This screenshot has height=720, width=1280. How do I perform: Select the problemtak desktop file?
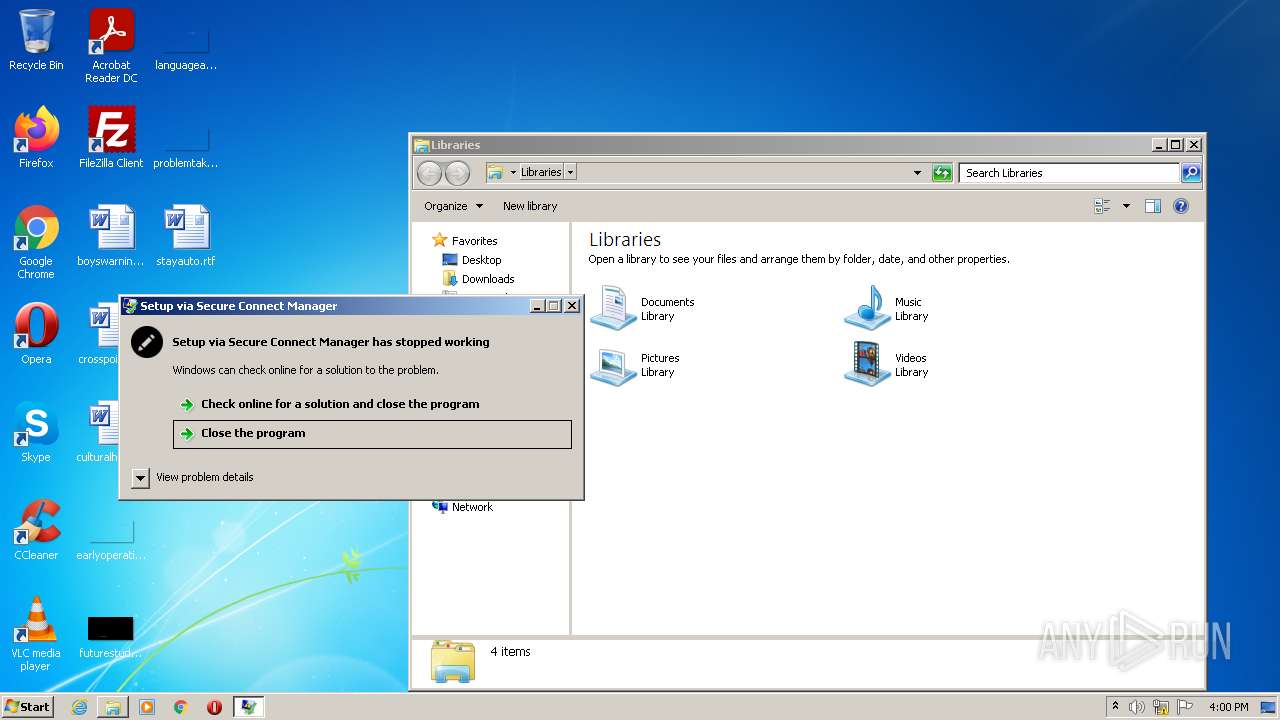[186, 146]
